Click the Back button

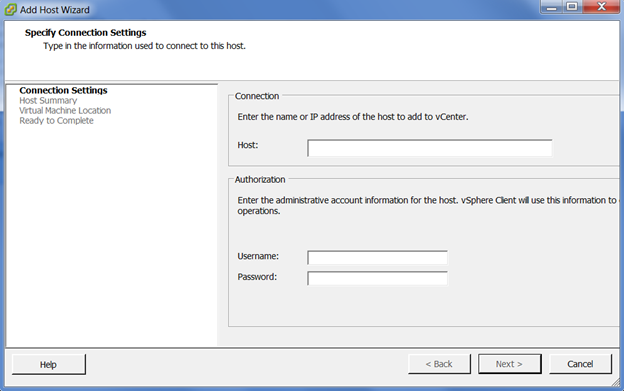click(439, 364)
